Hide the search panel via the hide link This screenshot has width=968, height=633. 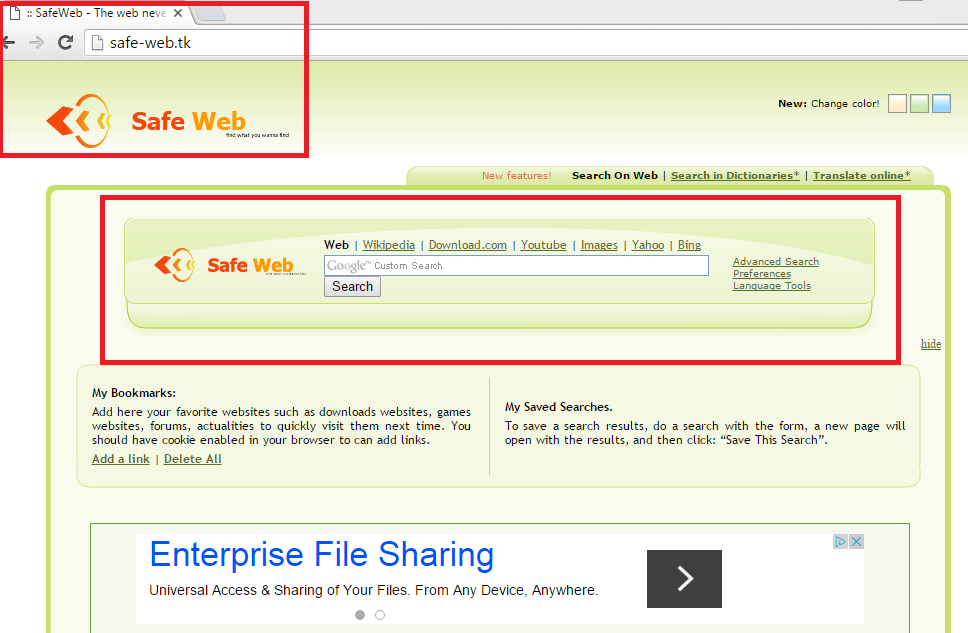[931, 344]
